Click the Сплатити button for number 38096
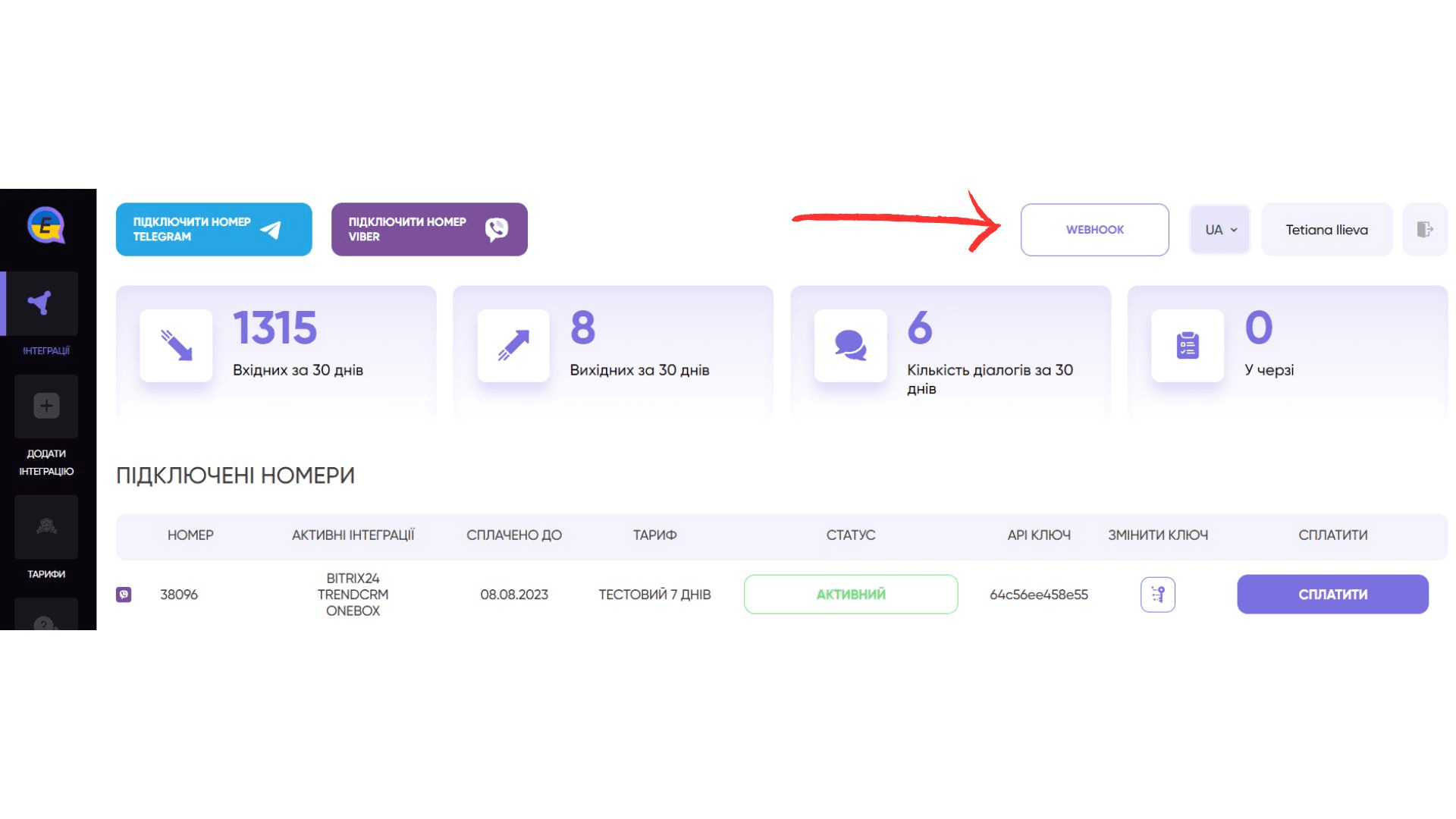The width and height of the screenshot is (1456, 819). 1332,595
